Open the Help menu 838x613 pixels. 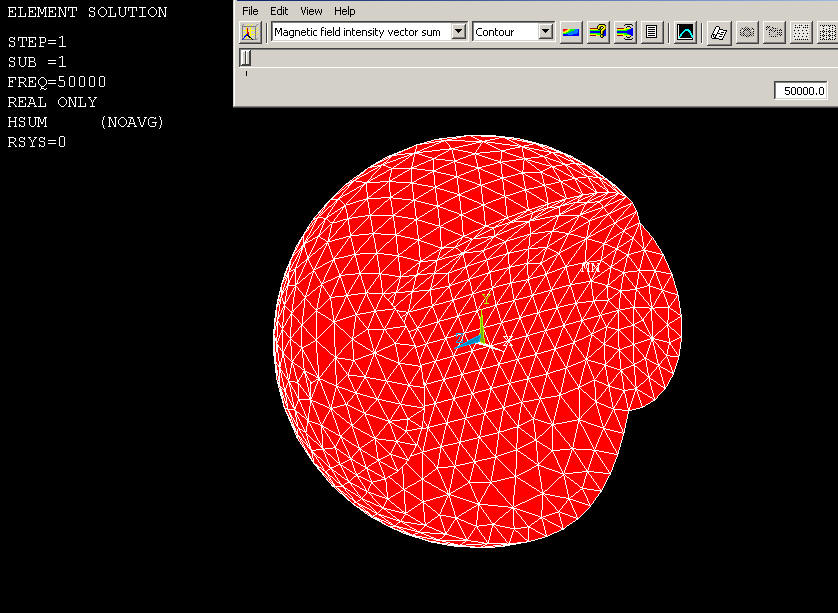[x=344, y=11]
